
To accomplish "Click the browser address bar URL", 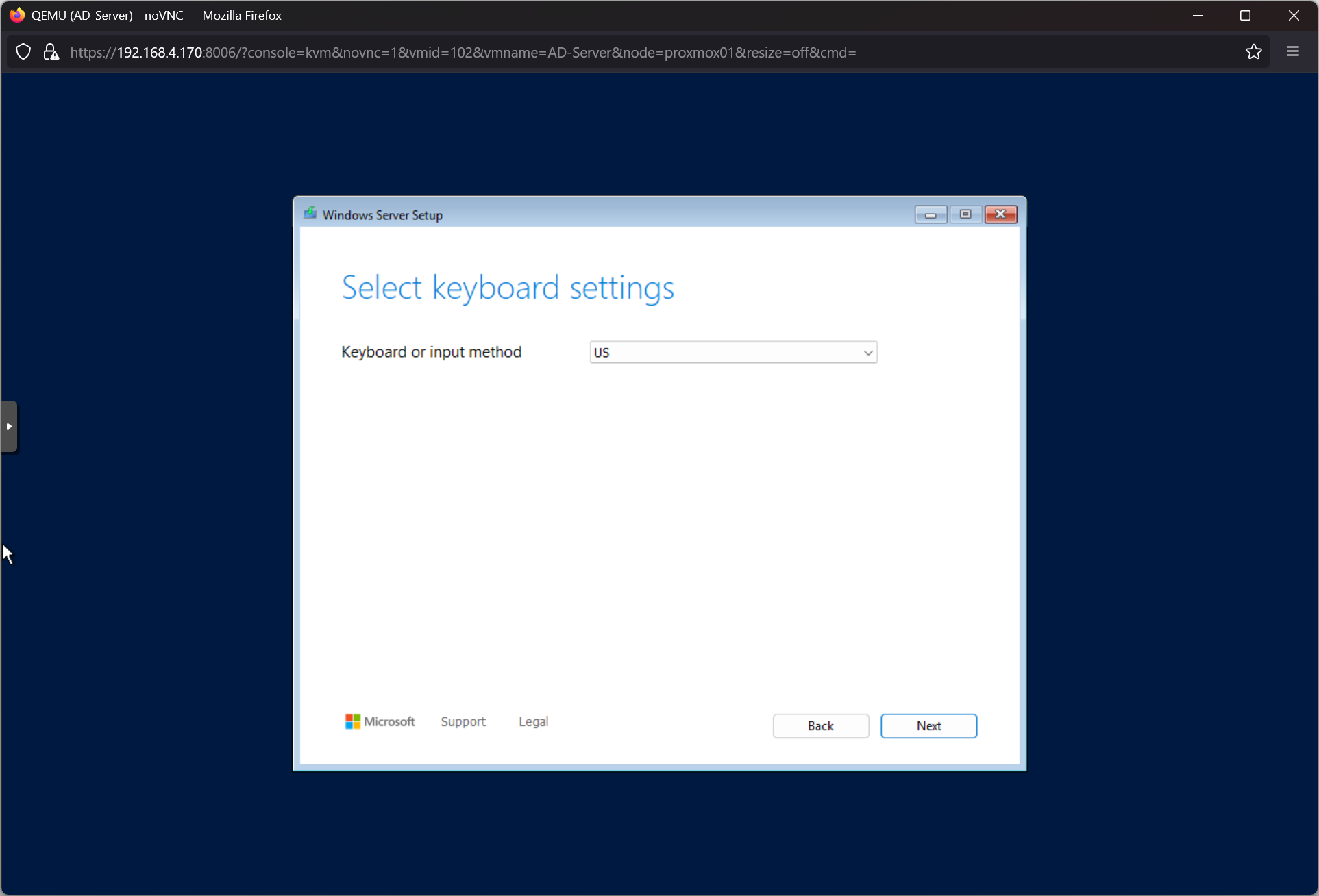I will tap(463, 53).
